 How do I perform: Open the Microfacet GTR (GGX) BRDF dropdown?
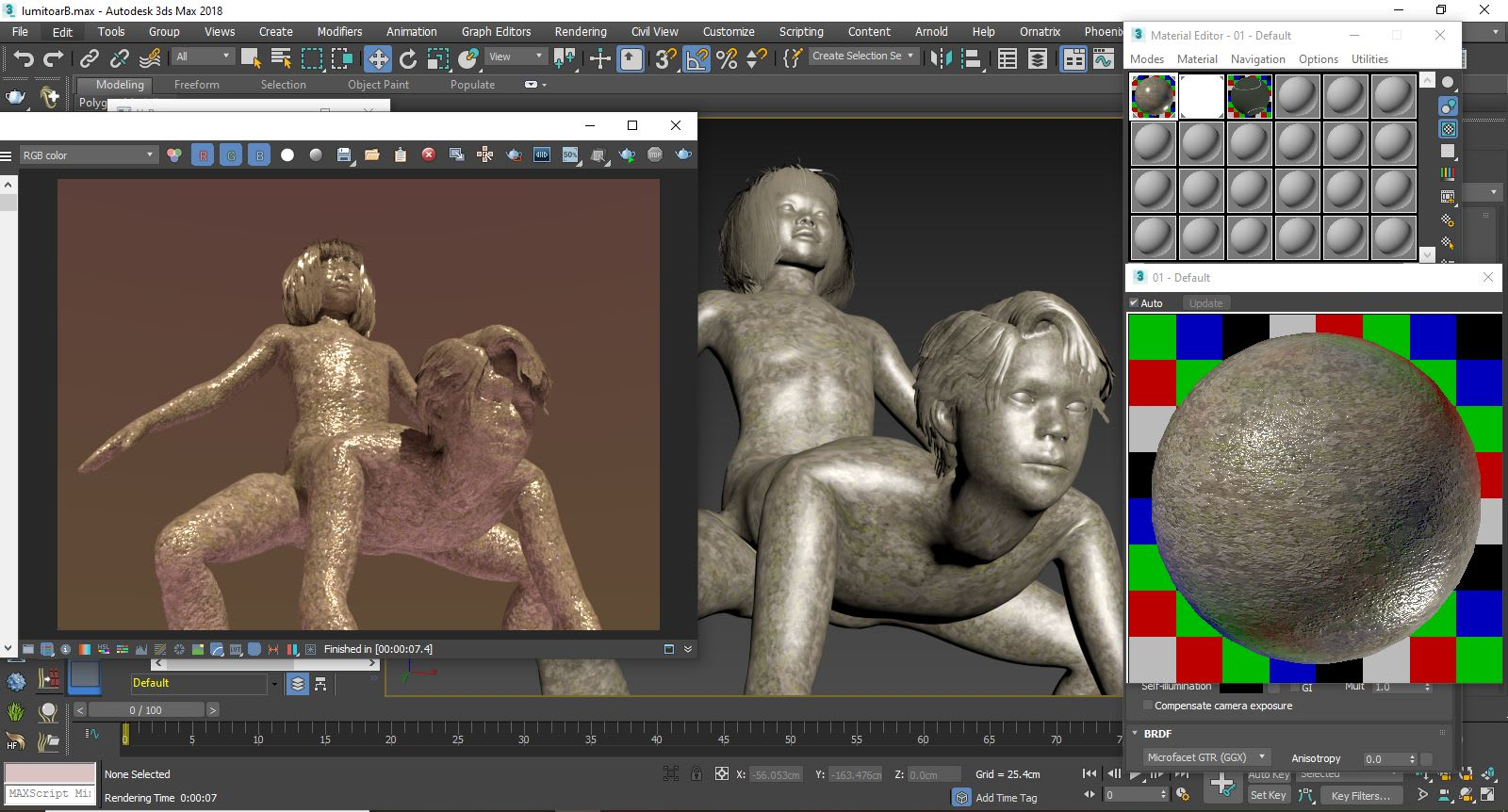click(x=1207, y=757)
